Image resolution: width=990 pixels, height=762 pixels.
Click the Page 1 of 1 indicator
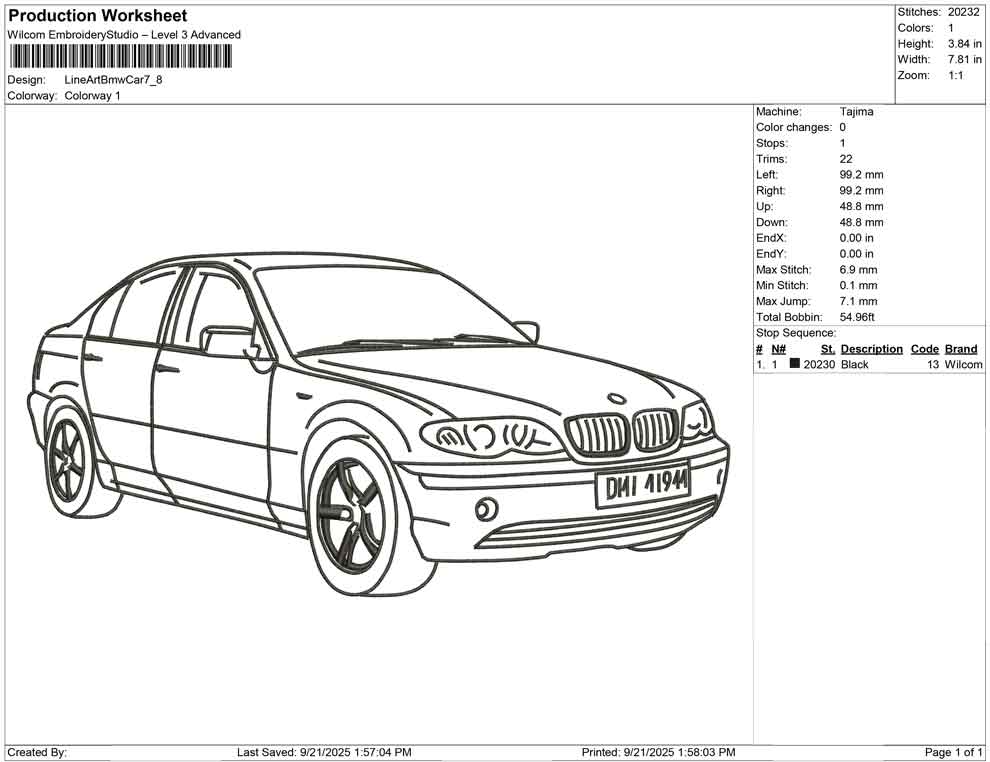(x=953, y=753)
